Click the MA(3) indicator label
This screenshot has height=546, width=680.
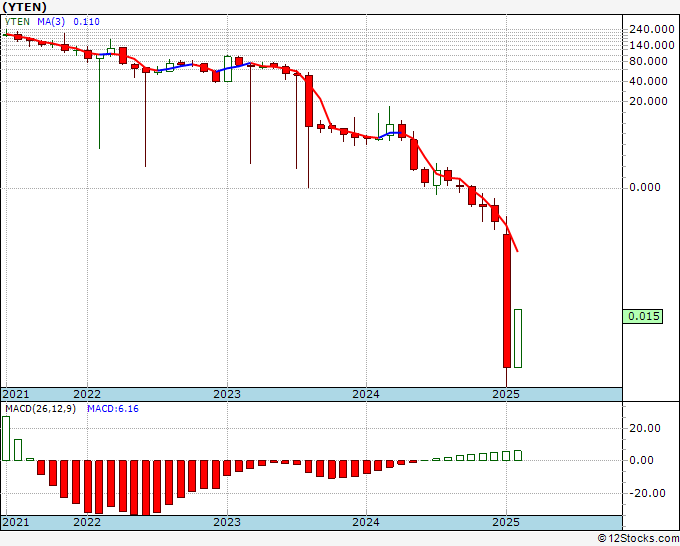pos(51,22)
